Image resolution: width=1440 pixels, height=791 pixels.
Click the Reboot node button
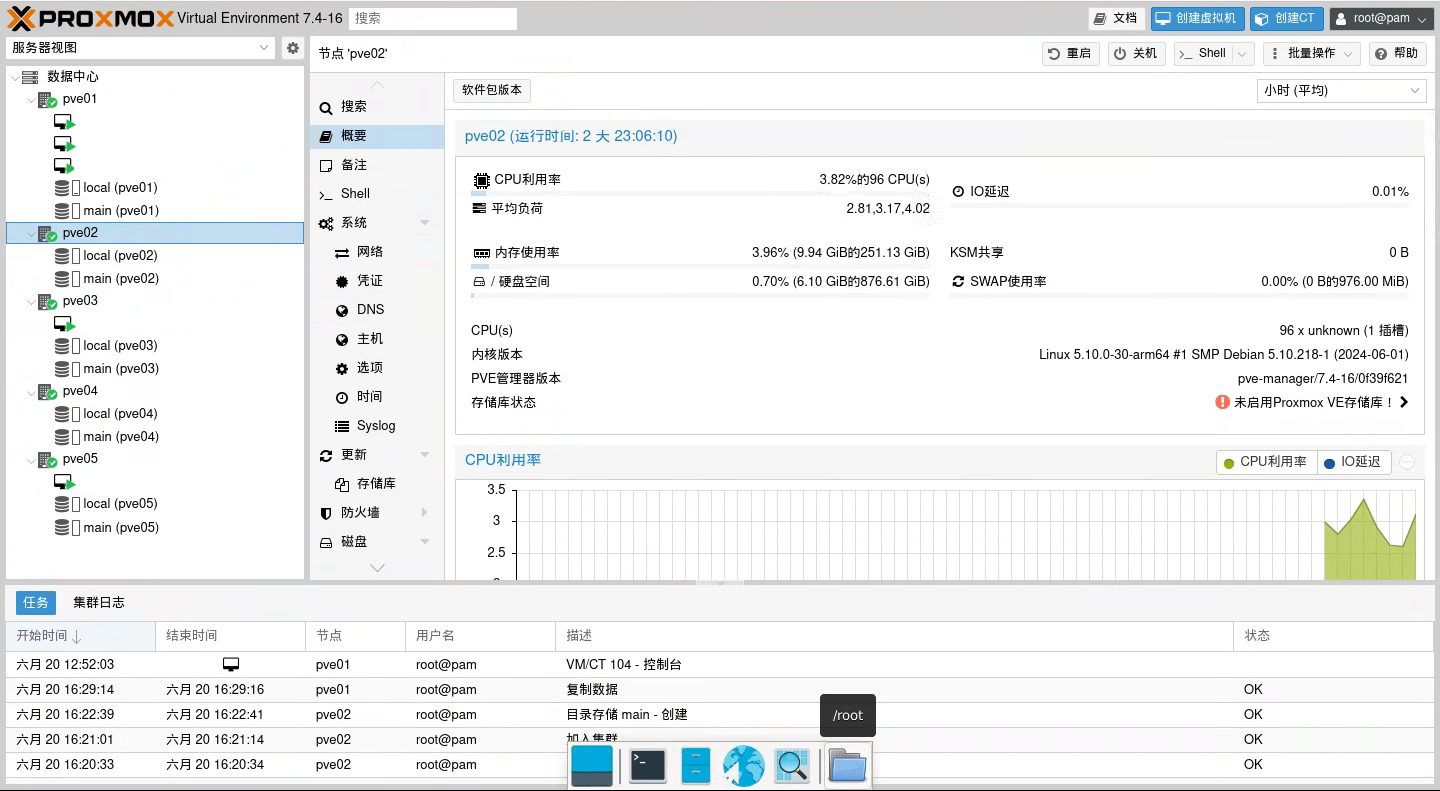(1070, 53)
